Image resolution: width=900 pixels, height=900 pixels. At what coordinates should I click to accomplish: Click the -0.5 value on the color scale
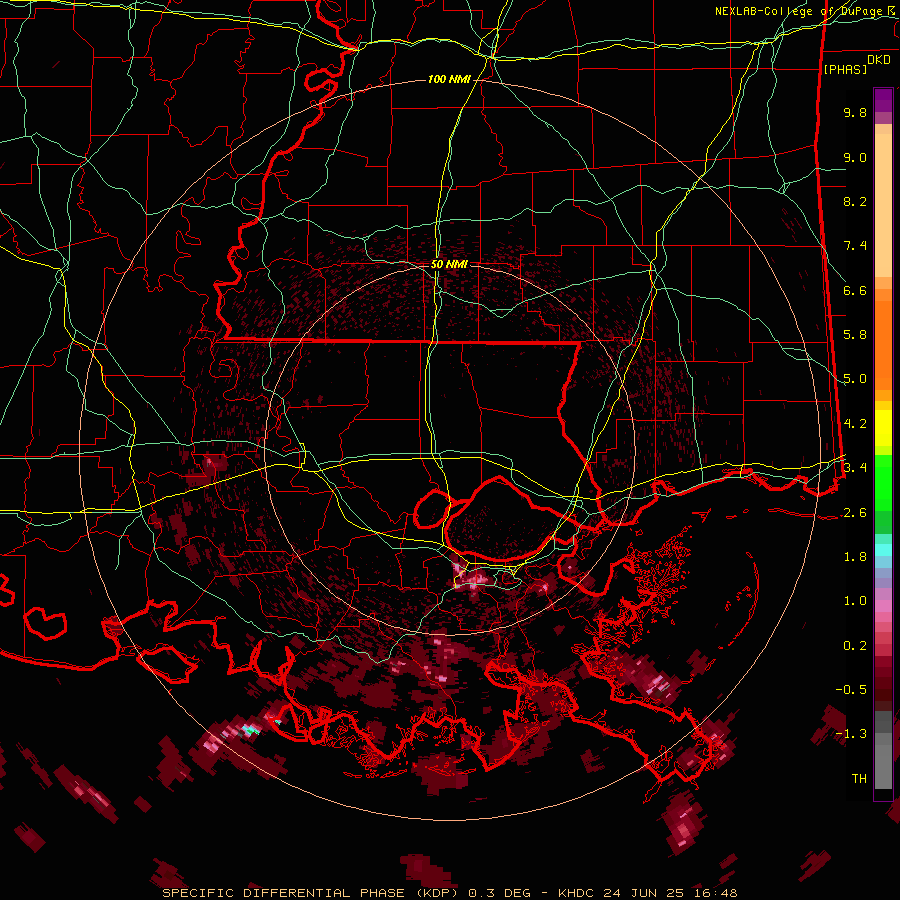click(851, 690)
